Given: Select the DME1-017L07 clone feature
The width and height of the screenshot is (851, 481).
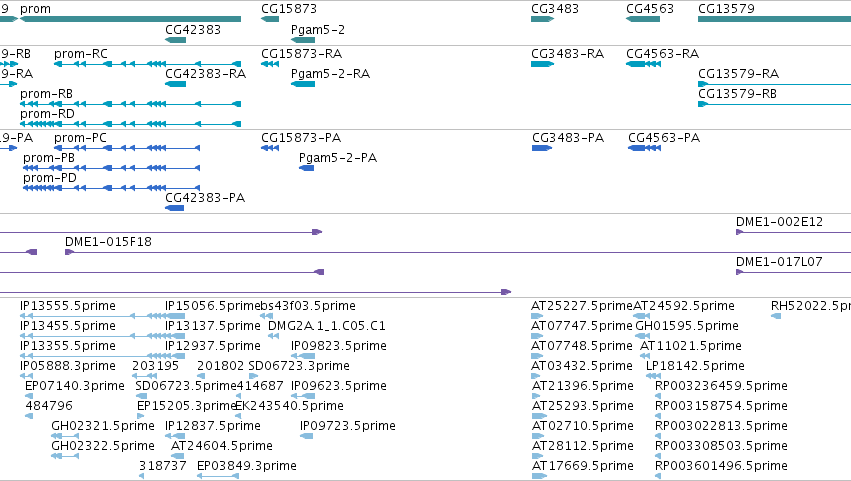Looking at the screenshot, I should coord(793,272).
